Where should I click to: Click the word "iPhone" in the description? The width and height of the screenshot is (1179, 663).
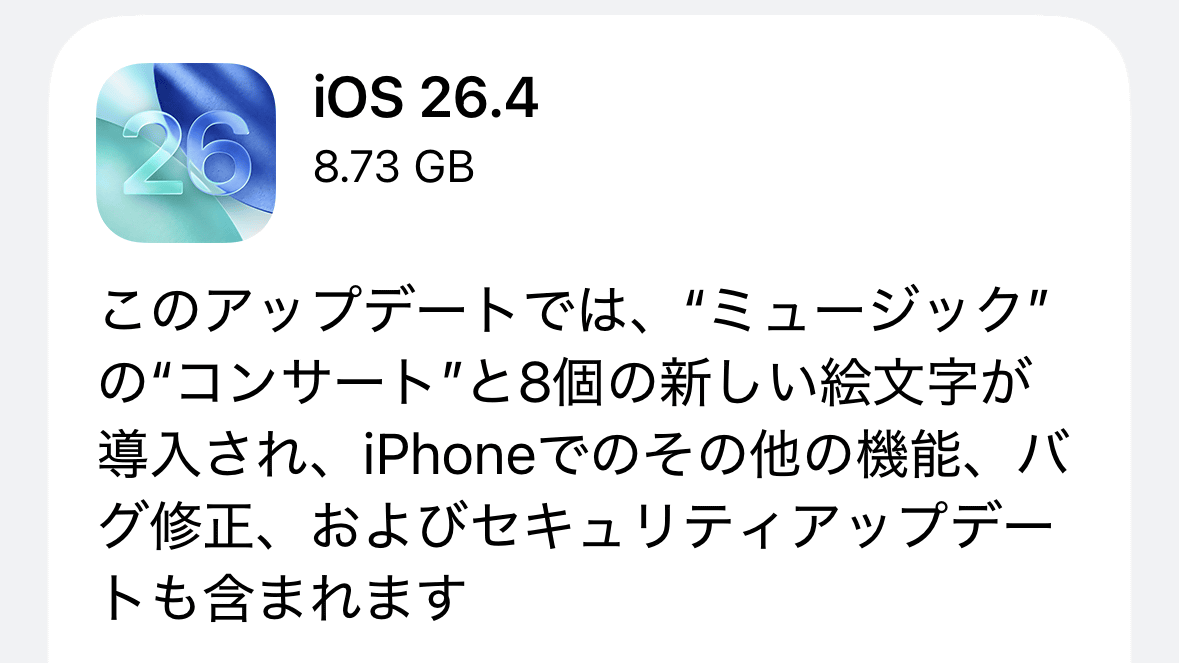tap(449, 455)
